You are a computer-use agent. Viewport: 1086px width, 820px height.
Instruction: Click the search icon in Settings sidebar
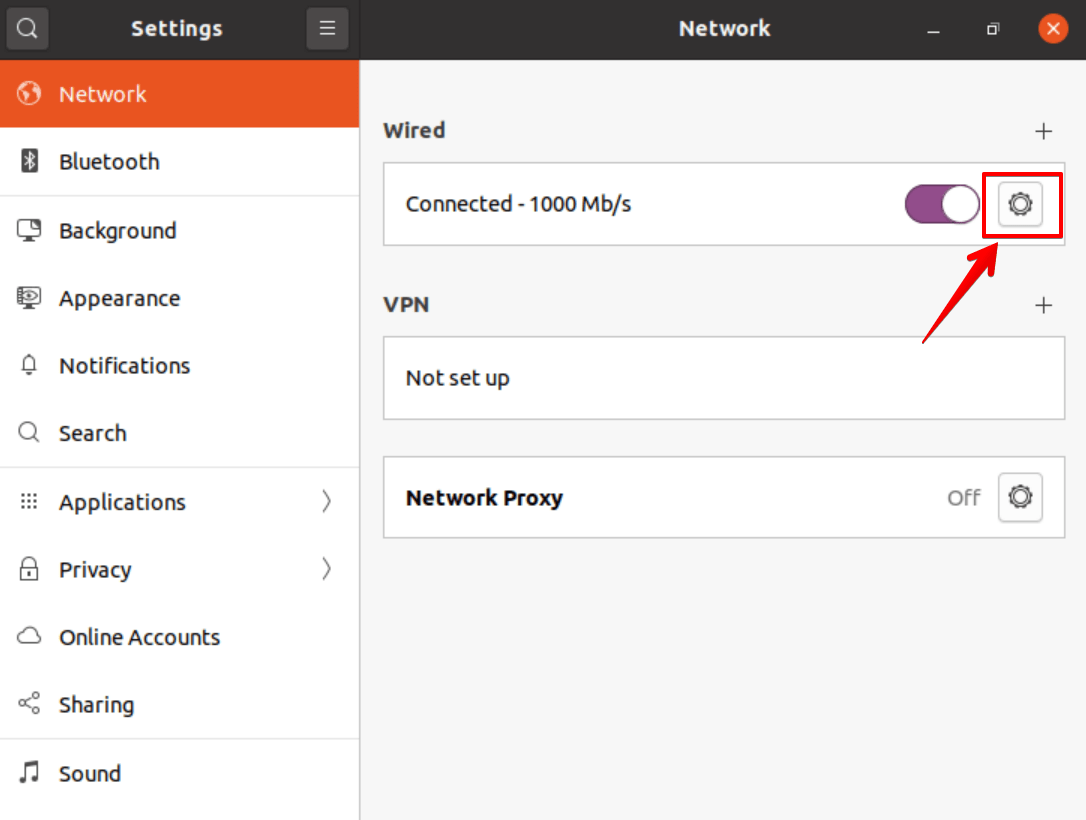click(27, 28)
